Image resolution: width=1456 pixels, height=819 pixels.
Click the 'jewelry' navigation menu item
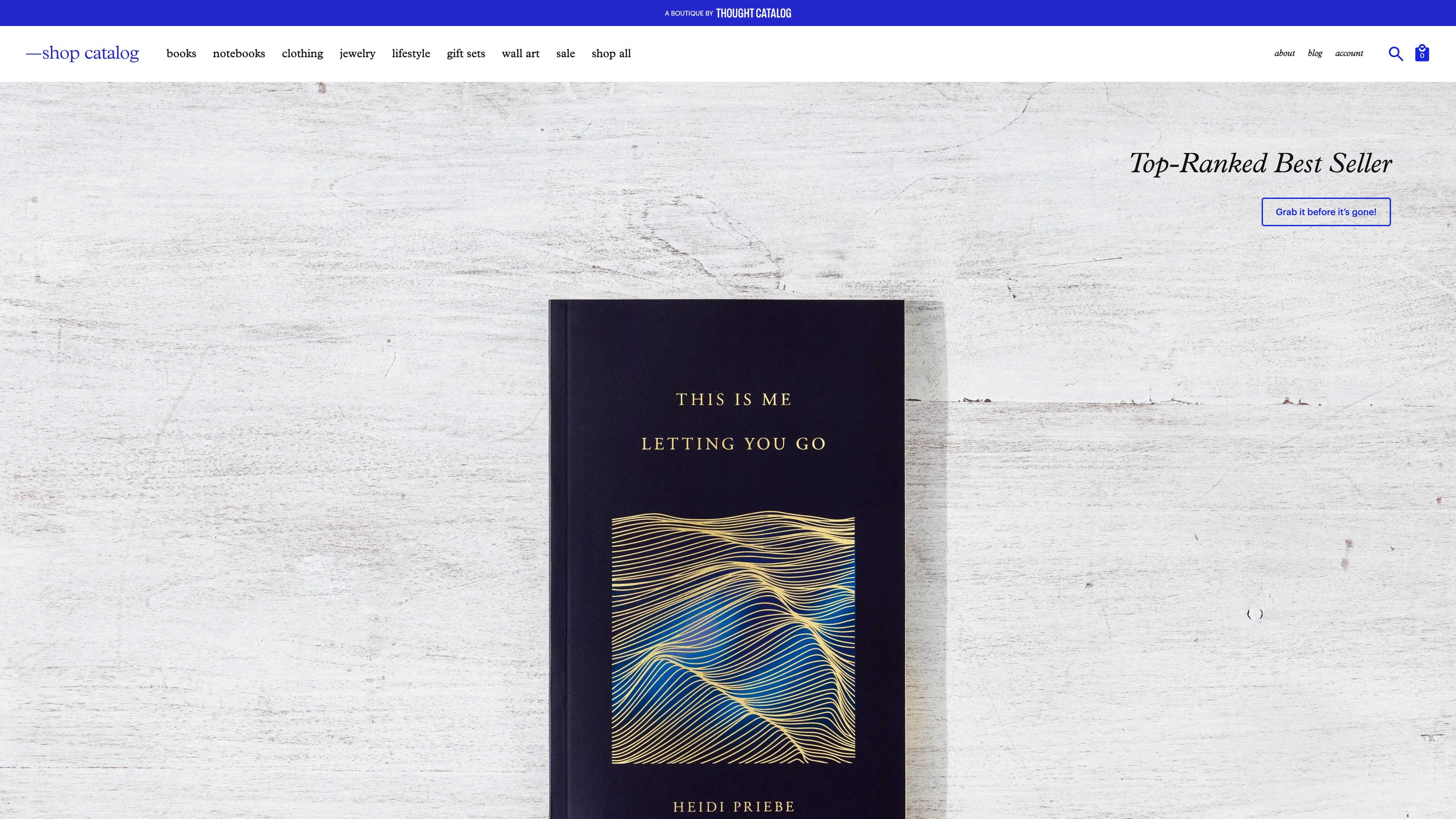(357, 53)
